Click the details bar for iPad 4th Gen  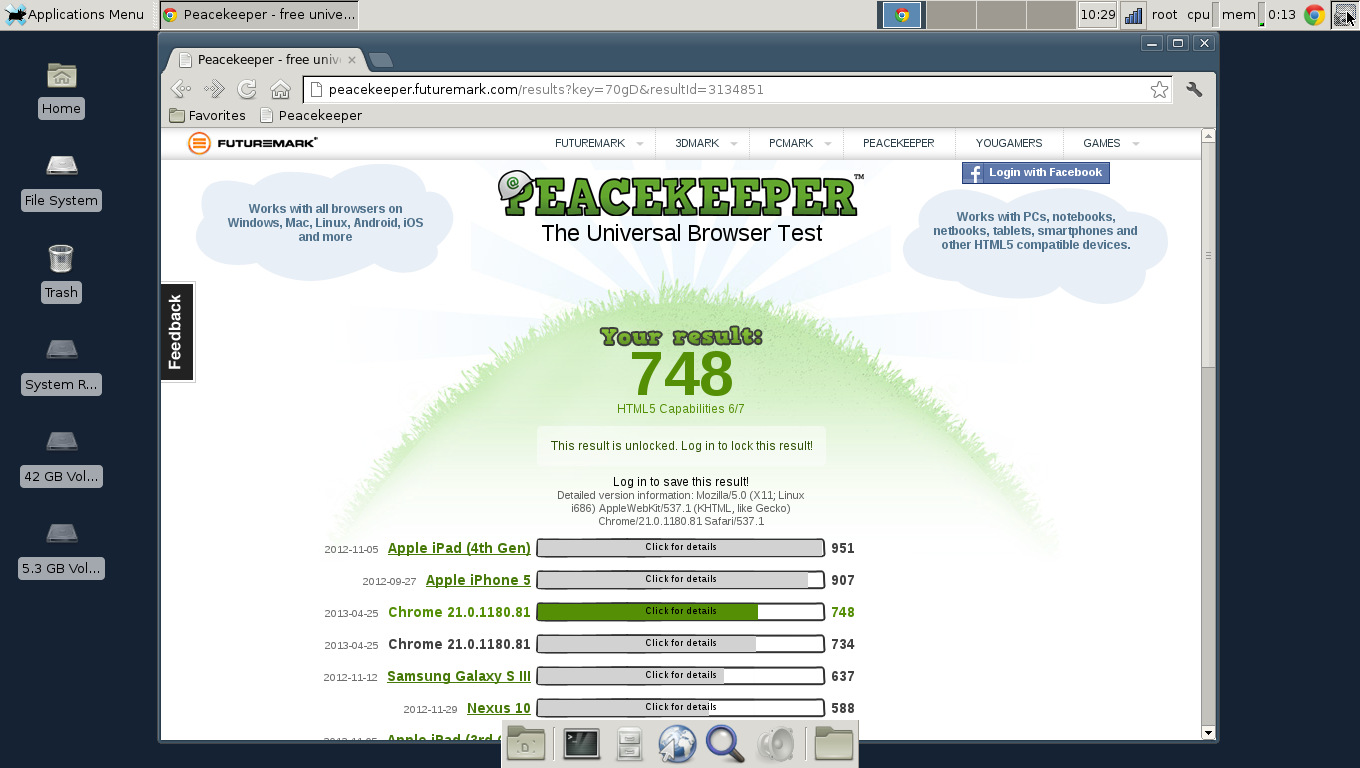tap(681, 548)
